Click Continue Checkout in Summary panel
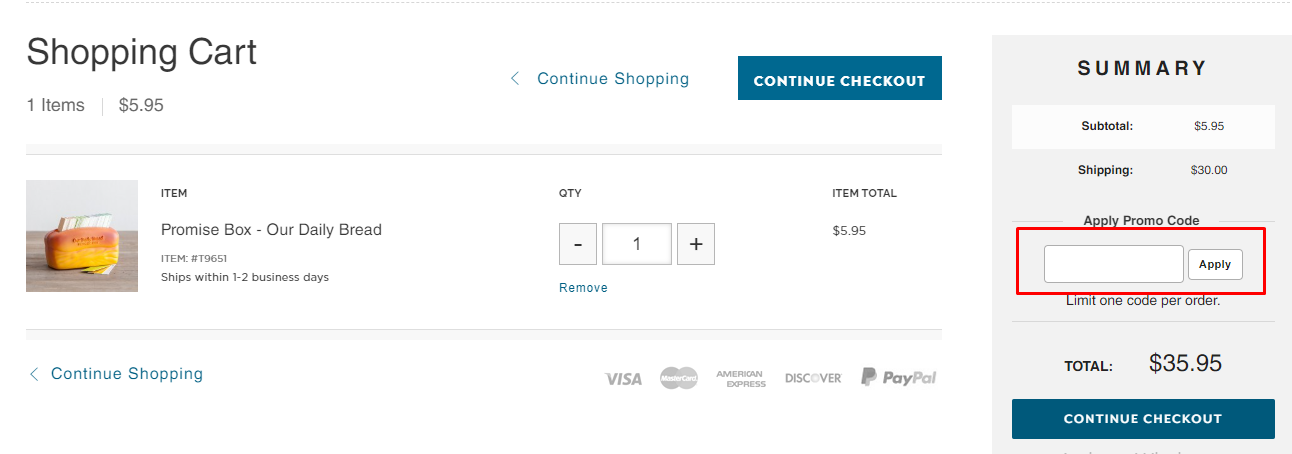Screen dimensions: 1292x454 pos(1142,419)
